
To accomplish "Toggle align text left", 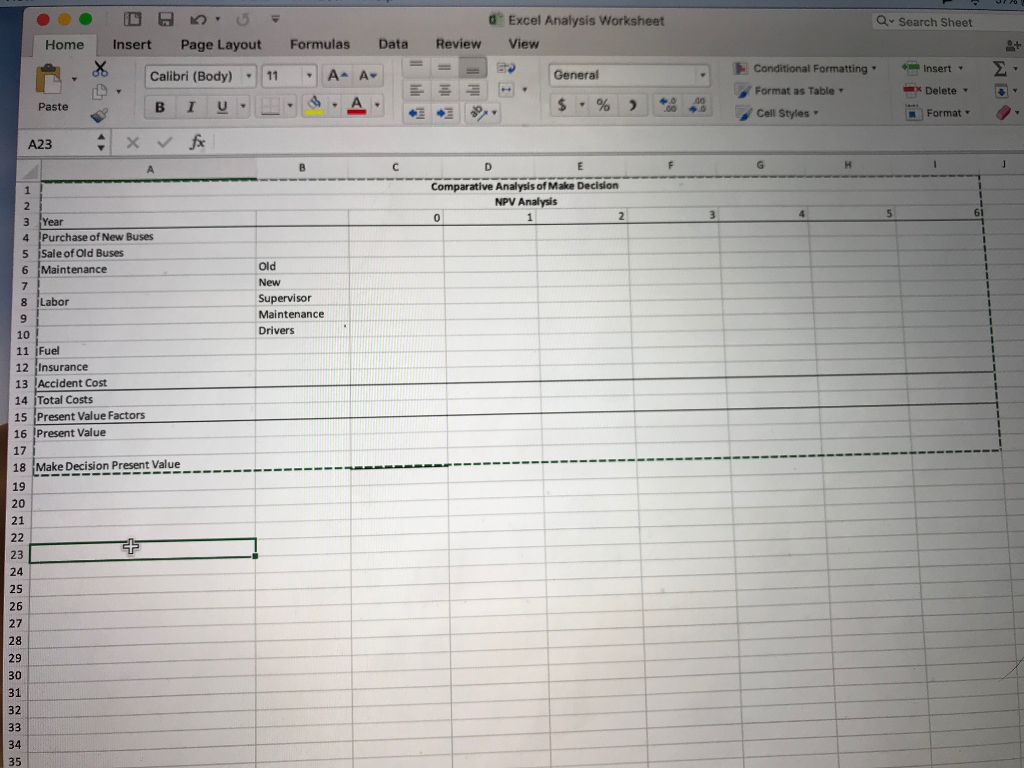I will (x=416, y=90).
